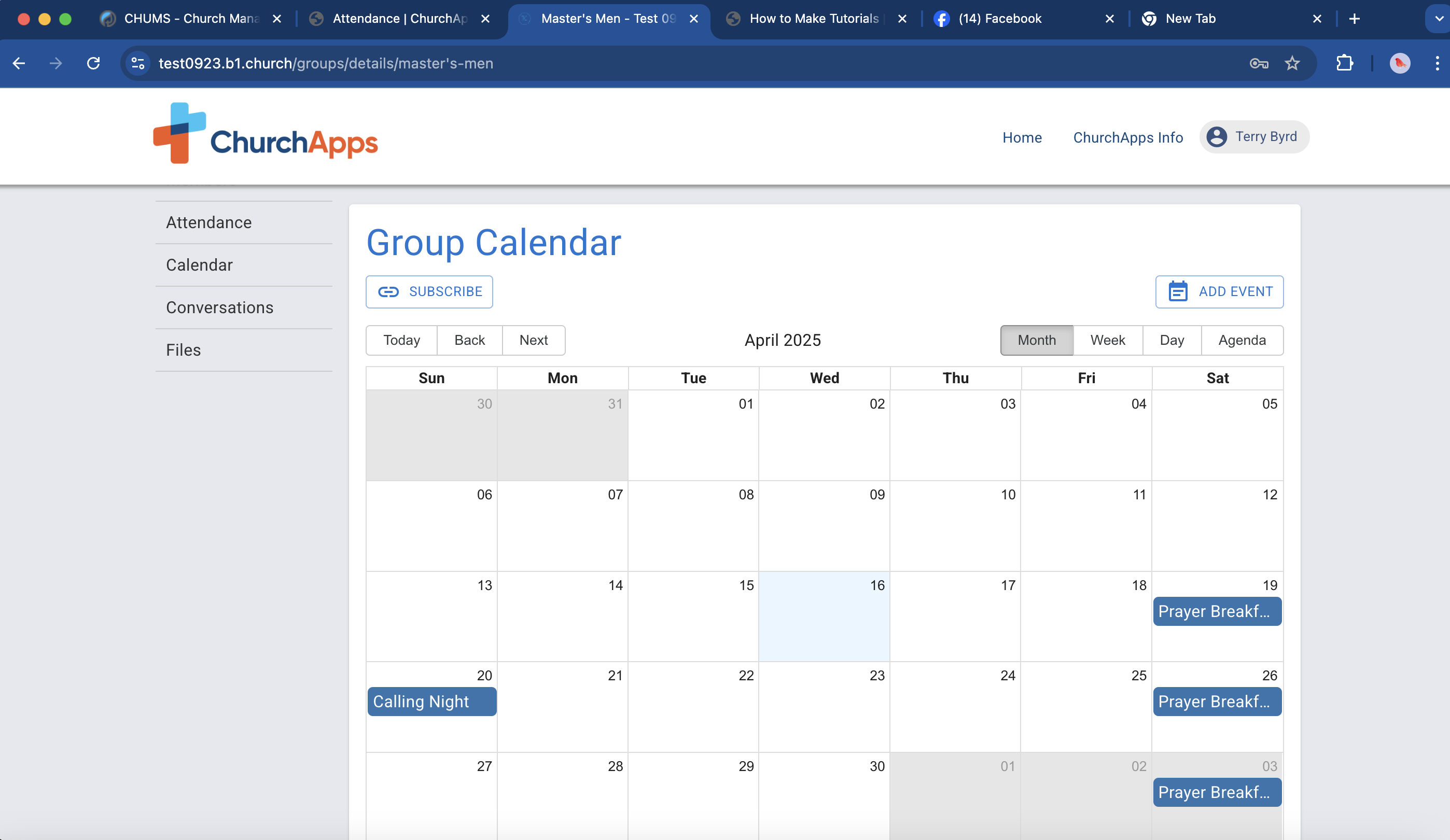Click the SUBSCRIBE button

429,292
